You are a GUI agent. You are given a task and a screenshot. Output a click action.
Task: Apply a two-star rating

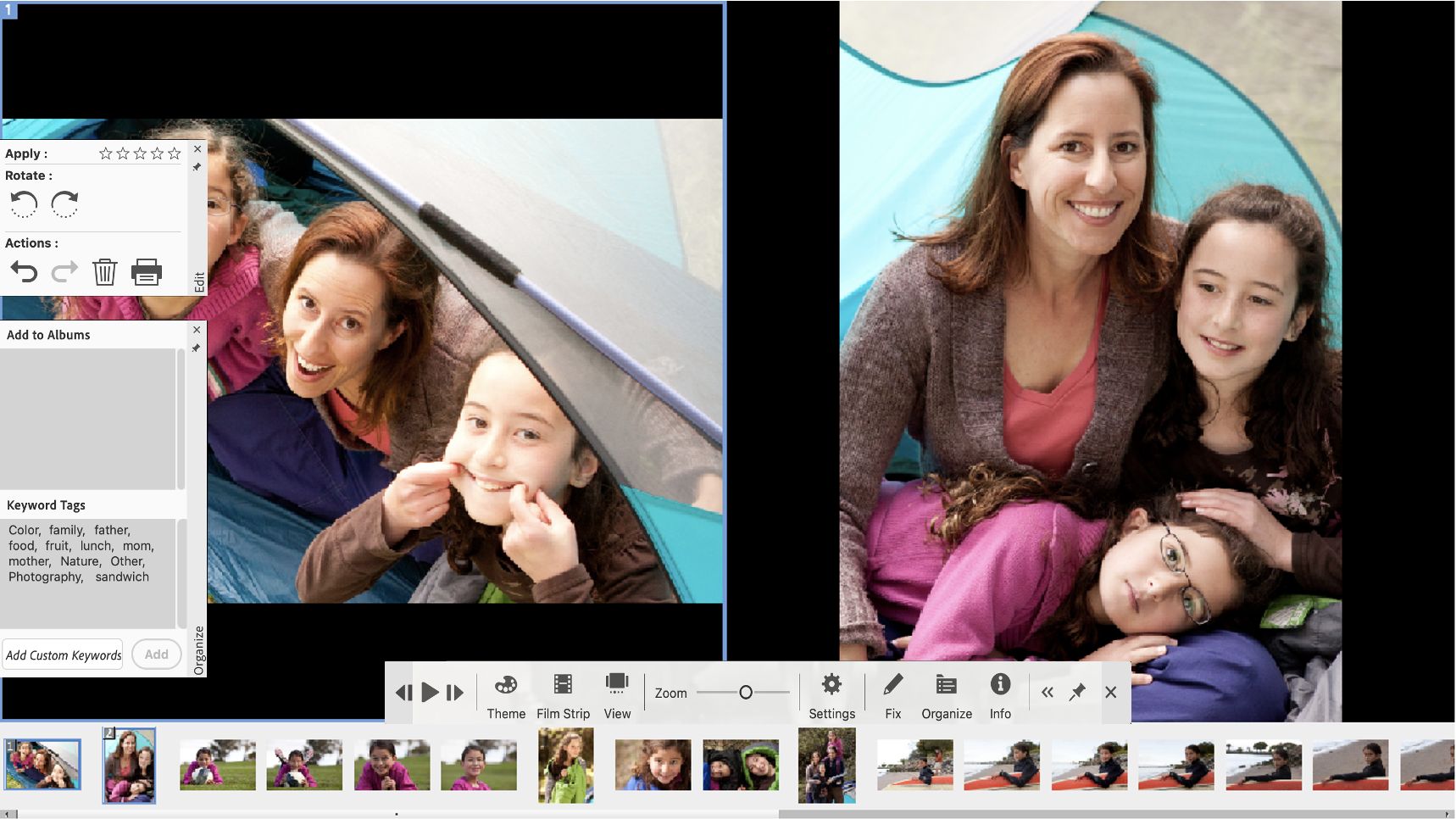tap(123, 153)
